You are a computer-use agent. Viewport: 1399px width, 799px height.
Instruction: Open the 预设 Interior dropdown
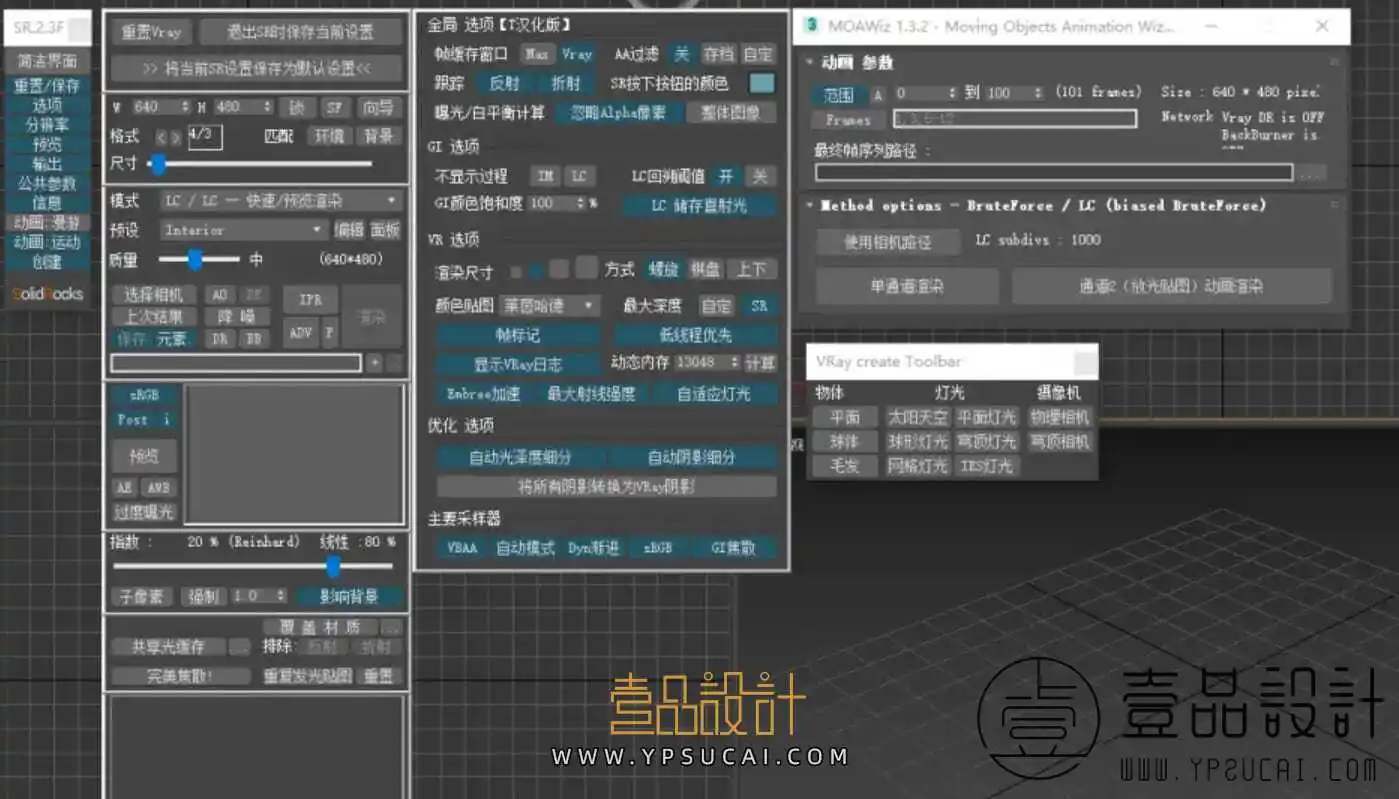click(x=243, y=230)
